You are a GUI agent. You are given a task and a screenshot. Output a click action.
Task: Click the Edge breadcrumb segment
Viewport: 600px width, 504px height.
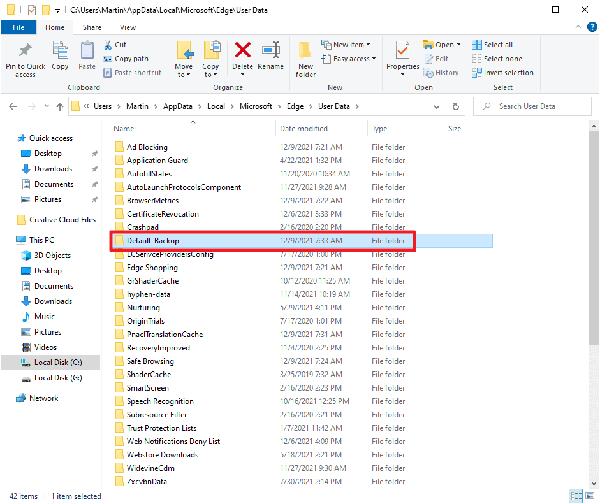(295, 106)
